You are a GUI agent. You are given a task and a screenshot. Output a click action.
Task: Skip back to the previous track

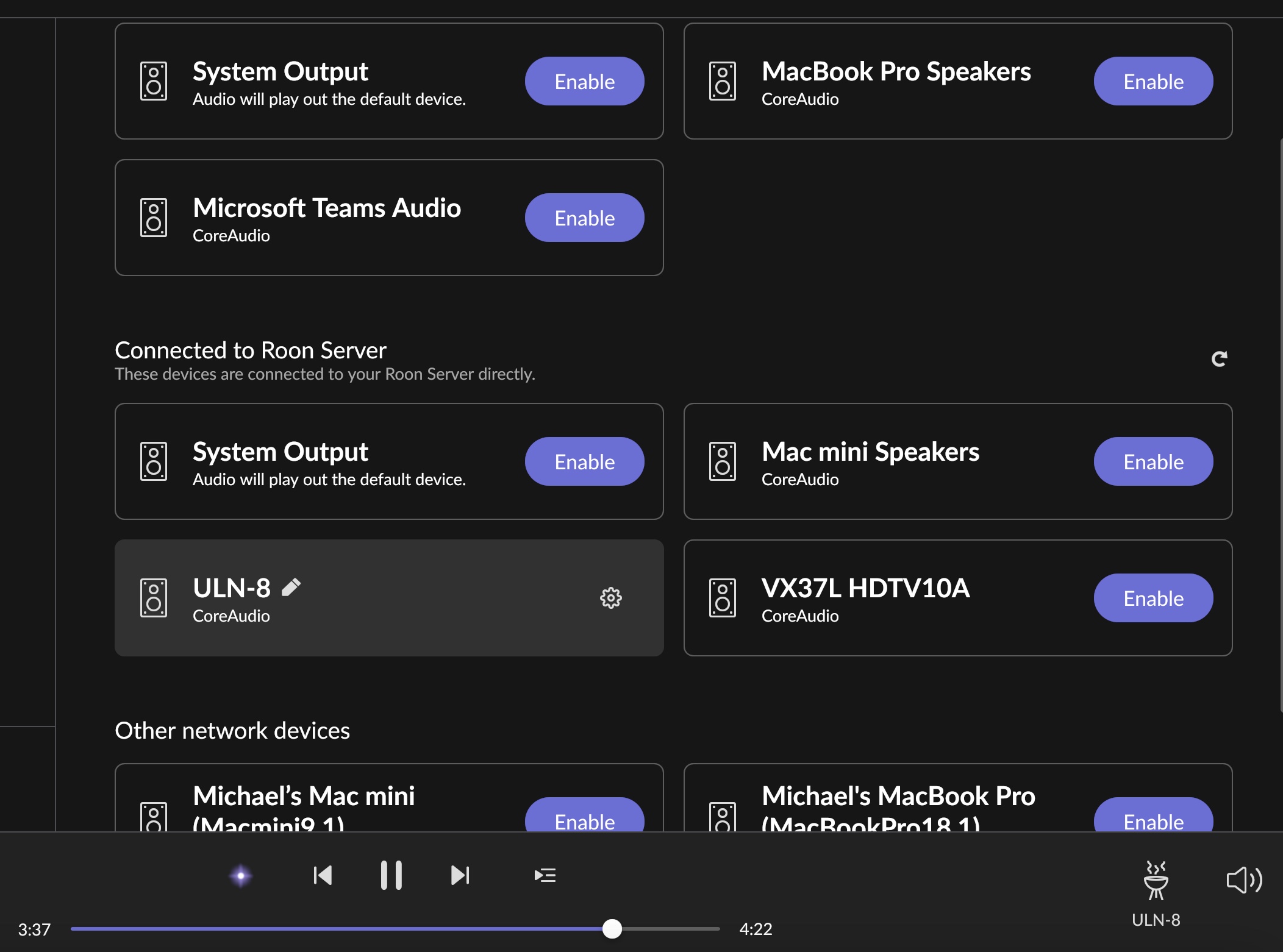tap(323, 875)
